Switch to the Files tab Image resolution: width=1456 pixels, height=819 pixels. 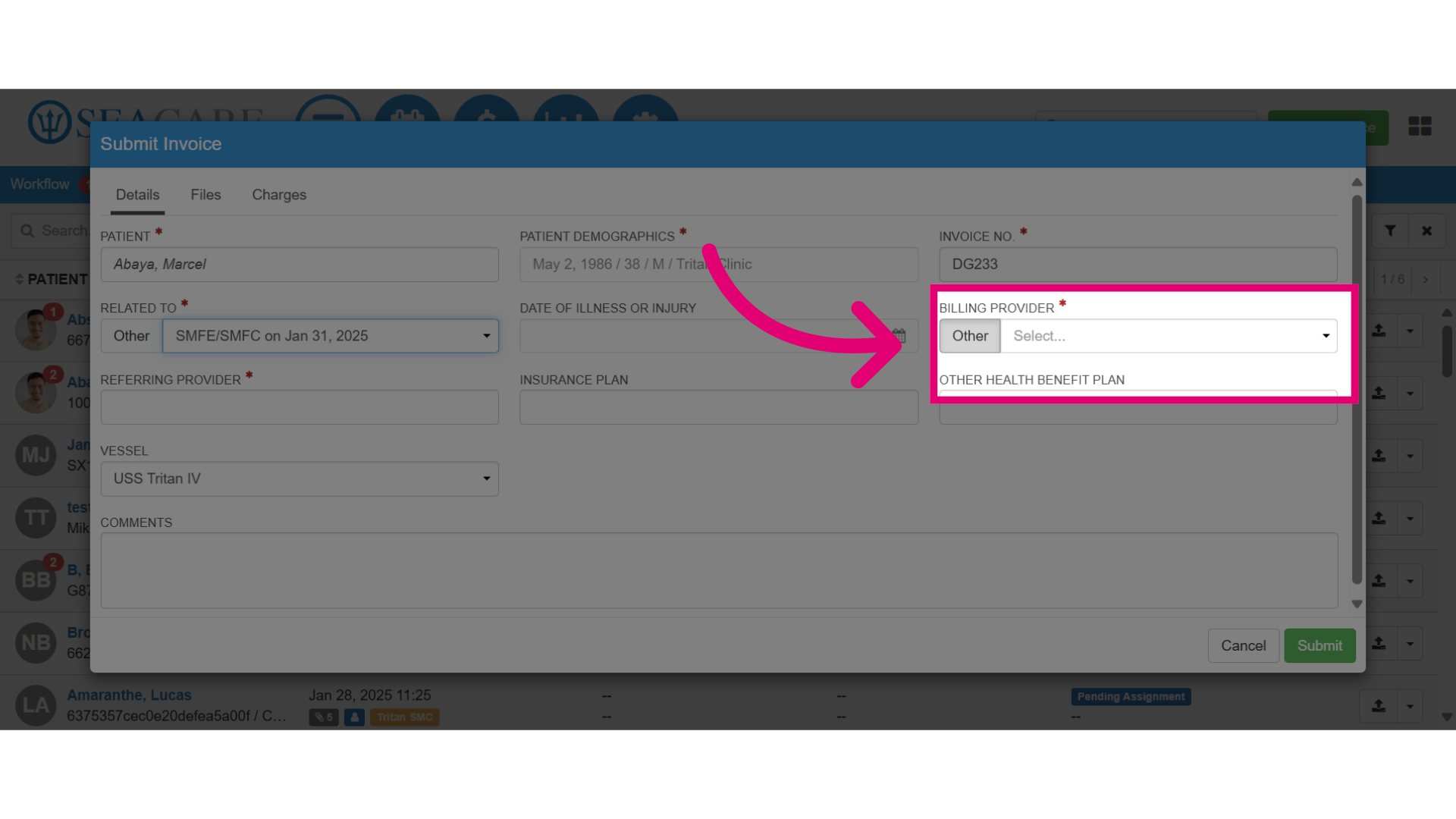[206, 195]
